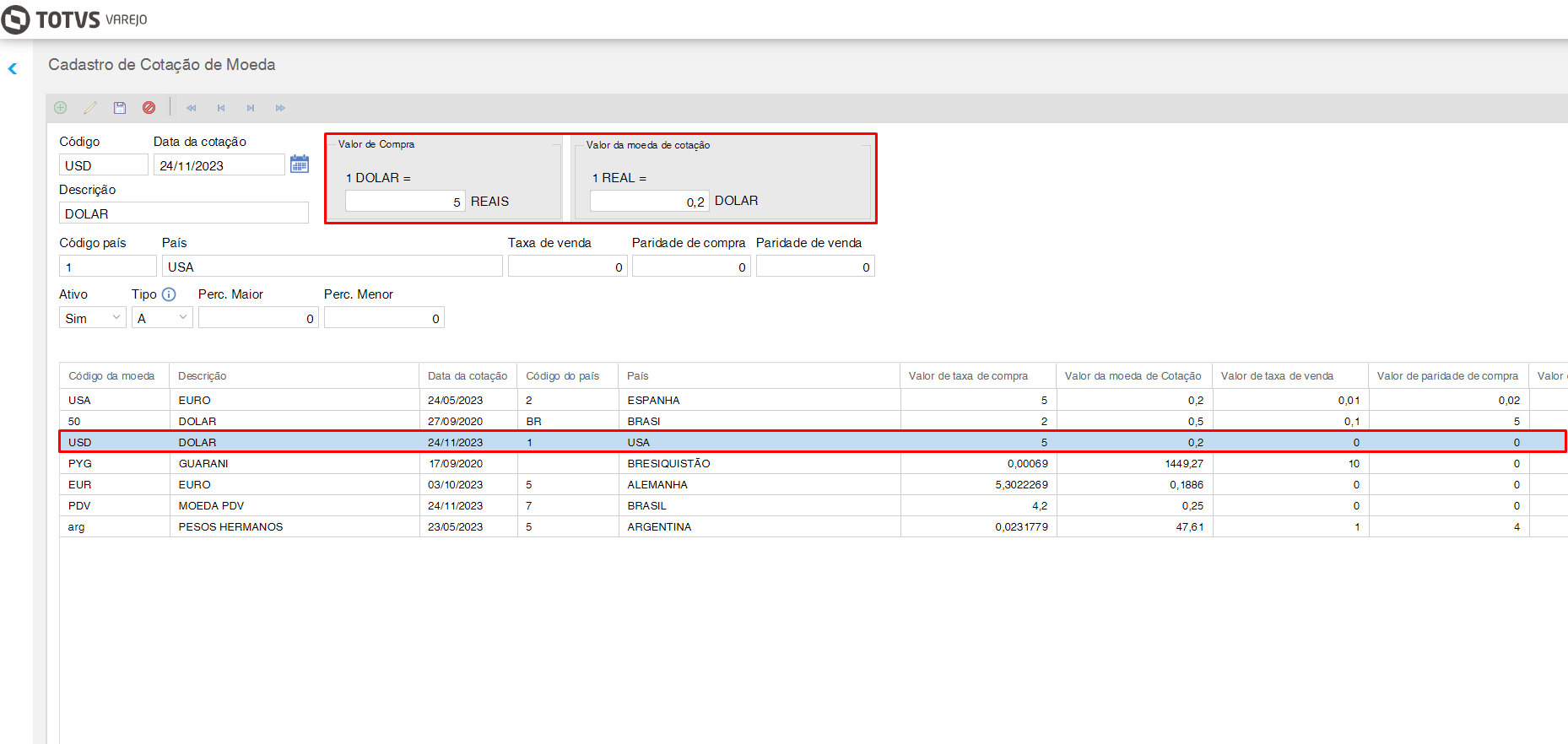
Task: Click the Descrição field containing DOLAR
Action: (x=184, y=213)
